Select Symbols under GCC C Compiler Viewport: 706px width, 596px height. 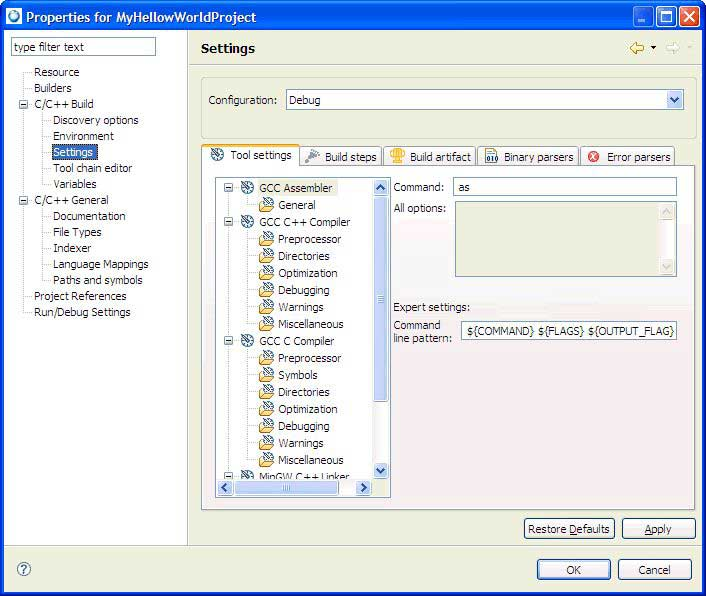coord(297,375)
